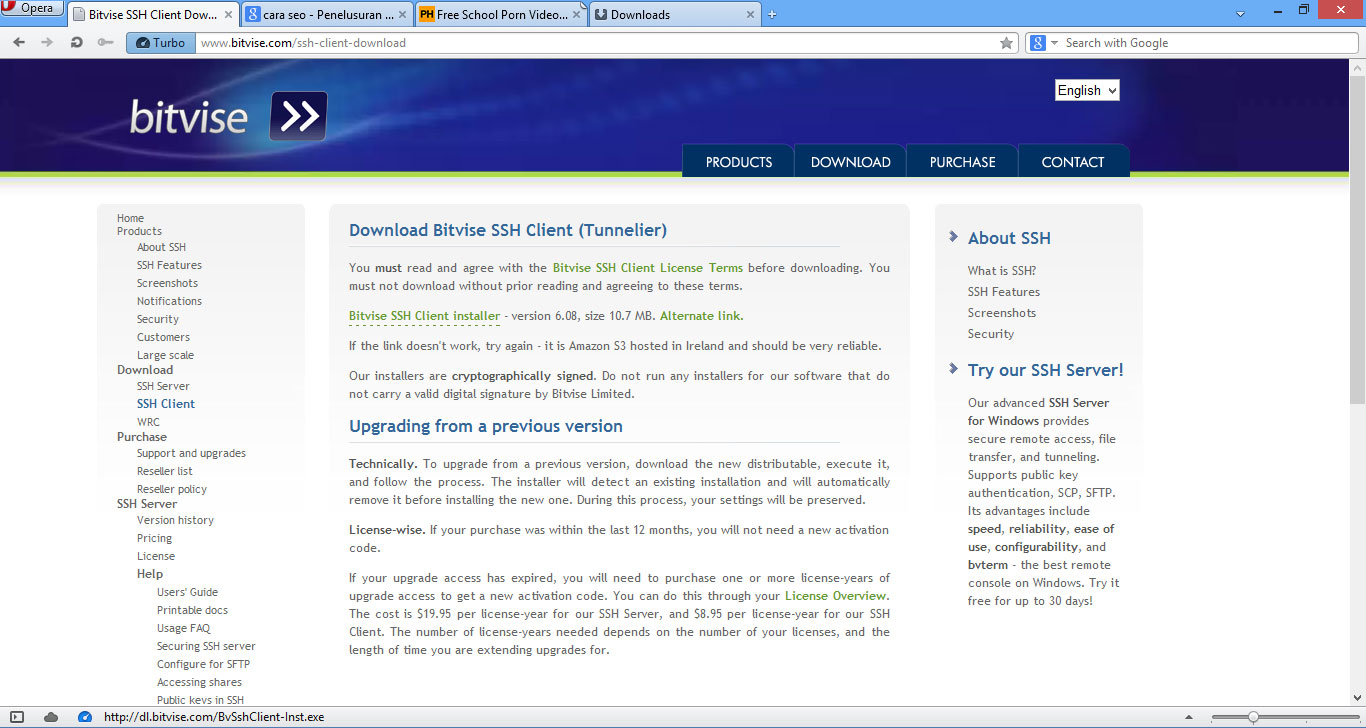Open Reseller policy in left navigation

(x=172, y=489)
